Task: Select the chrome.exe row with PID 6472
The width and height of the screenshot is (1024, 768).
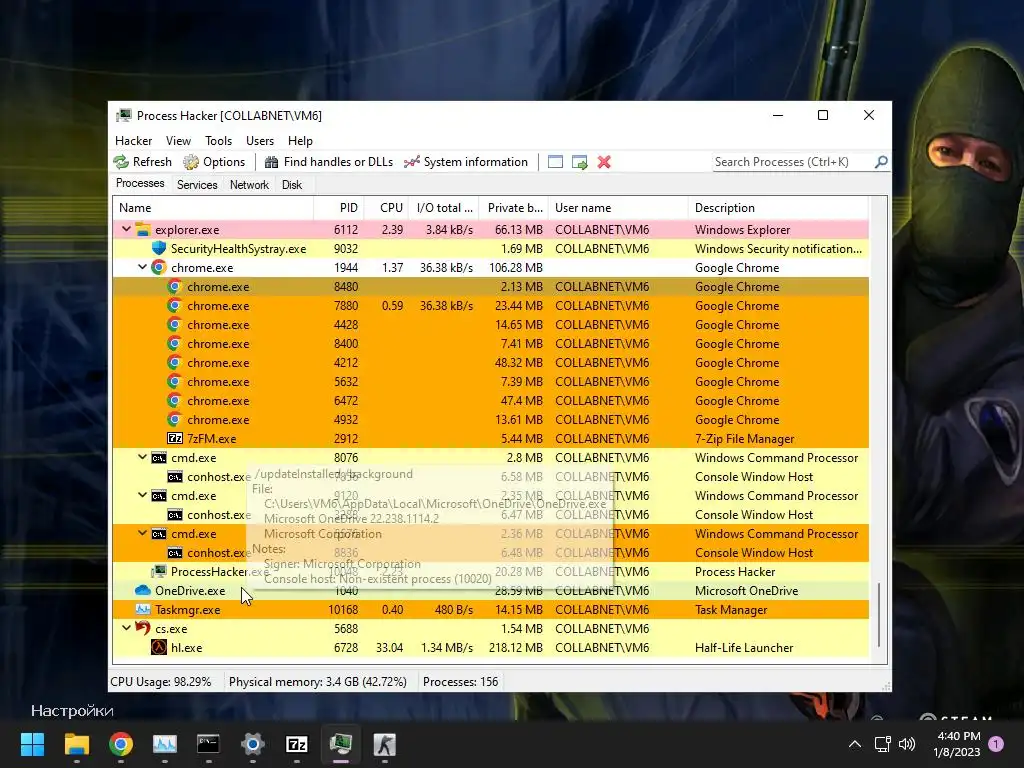Action: [490, 400]
